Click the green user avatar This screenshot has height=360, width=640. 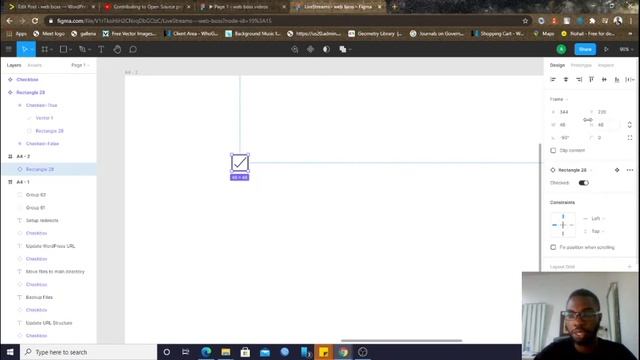click(x=561, y=49)
